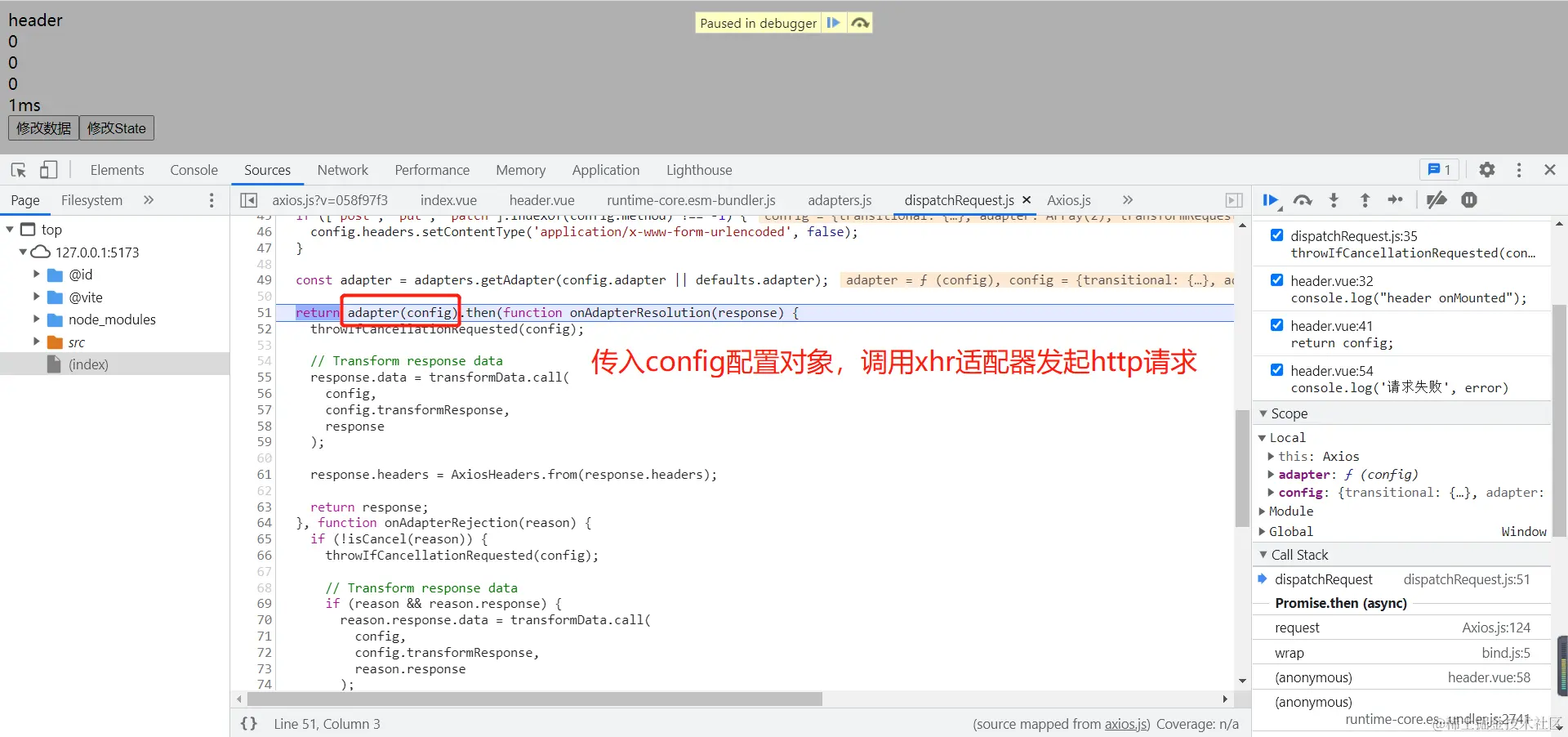Expand the Global scope group
The image size is (1568, 737).
click(x=1262, y=532)
